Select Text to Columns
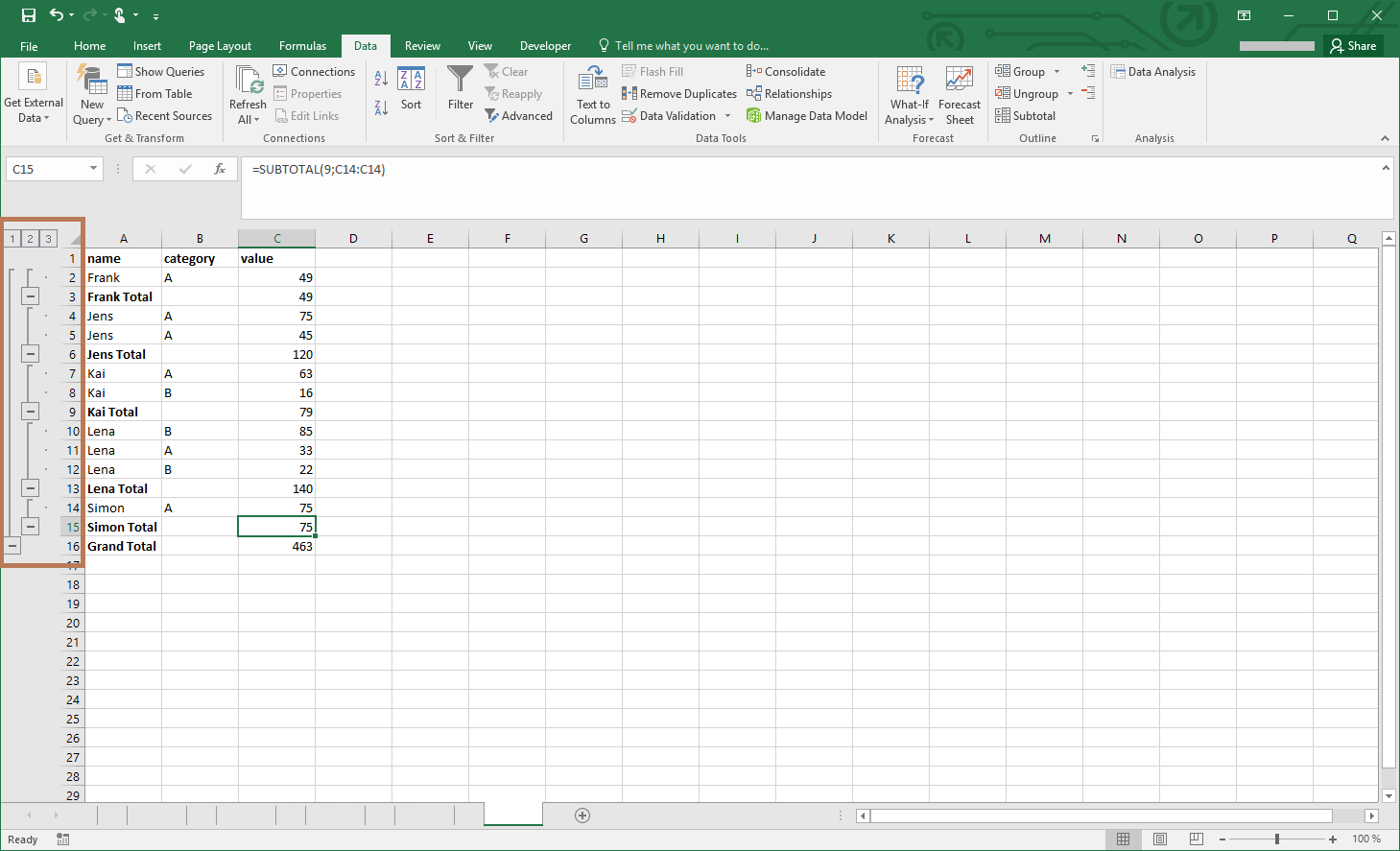Viewport: 1400px width, 851px height. [592, 93]
